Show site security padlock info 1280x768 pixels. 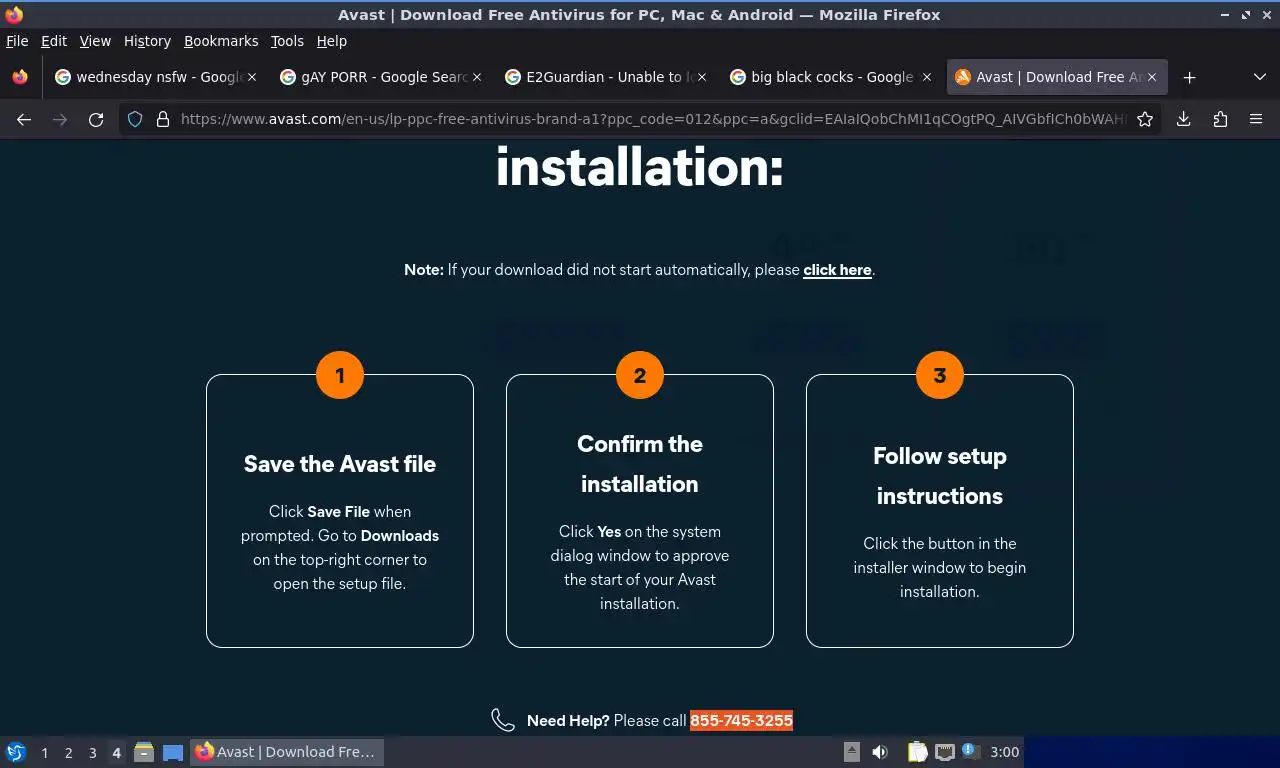[x=163, y=119]
